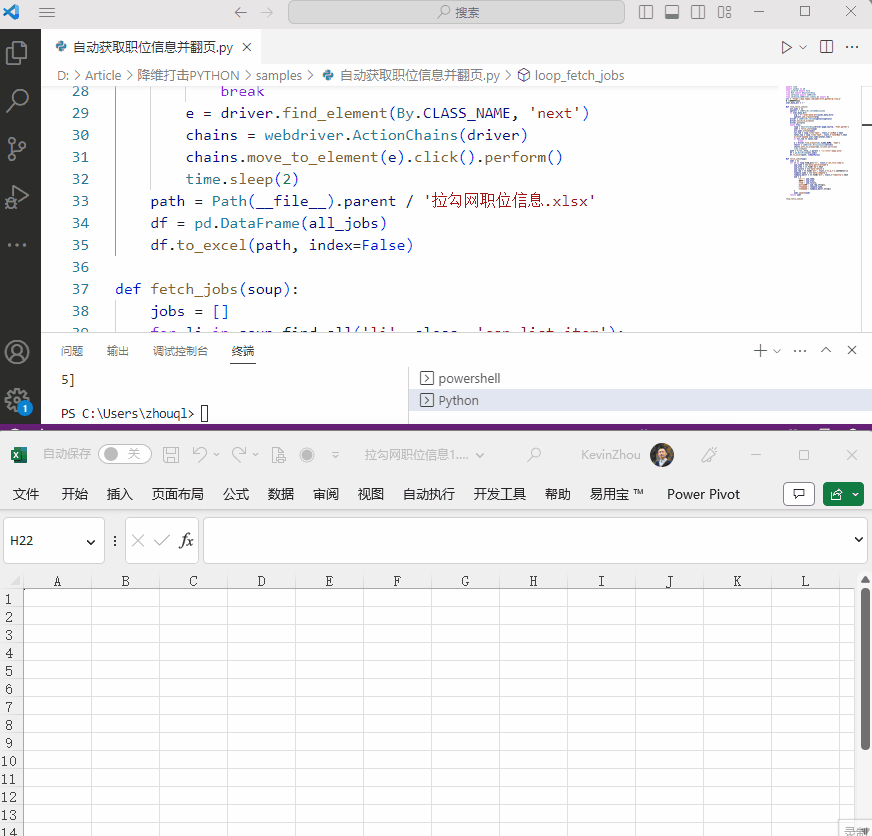Run the Python file with the play button
Image resolution: width=872 pixels, height=836 pixels.
click(x=785, y=46)
